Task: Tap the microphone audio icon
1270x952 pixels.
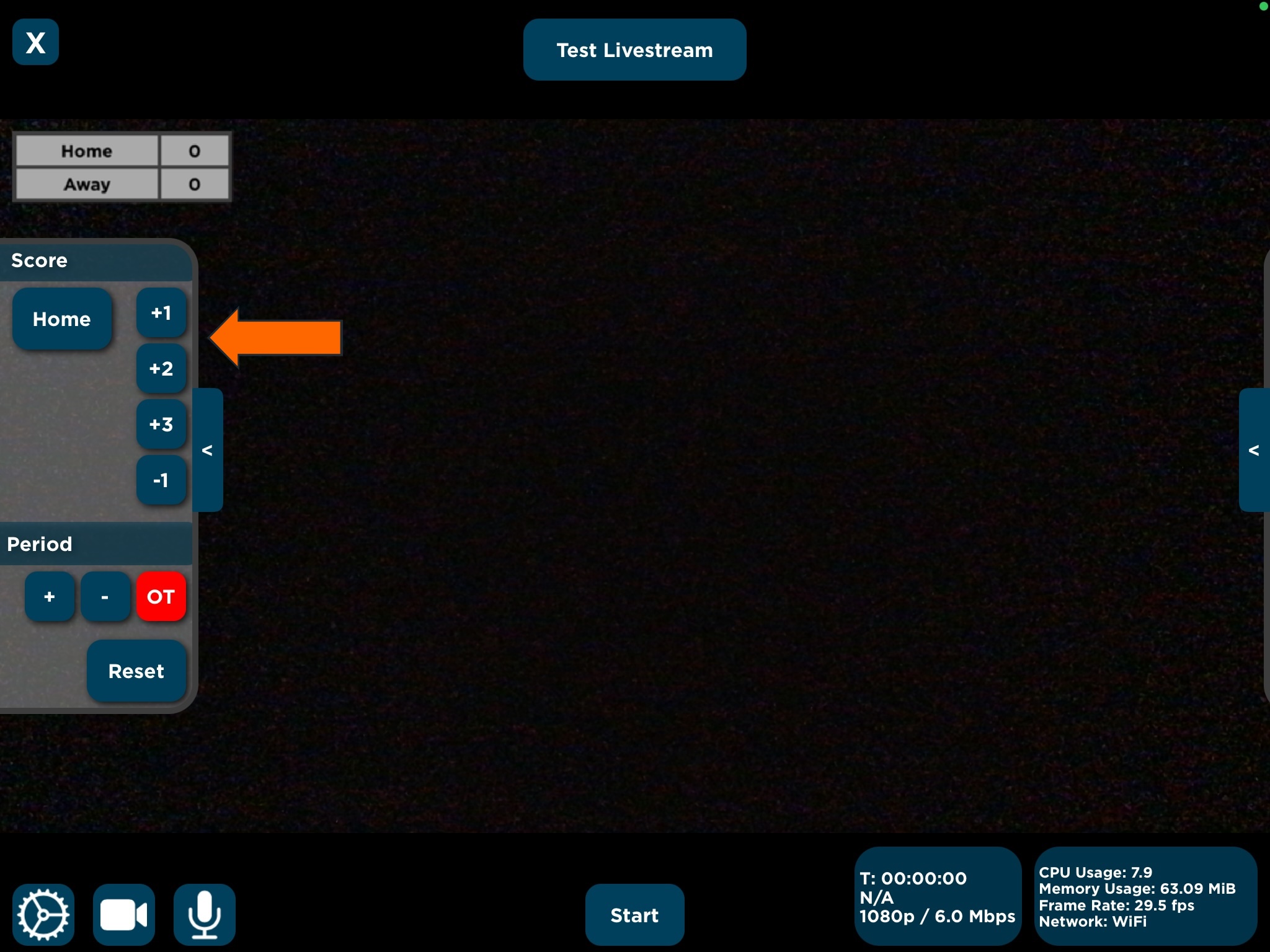Action: pyautogui.click(x=205, y=914)
